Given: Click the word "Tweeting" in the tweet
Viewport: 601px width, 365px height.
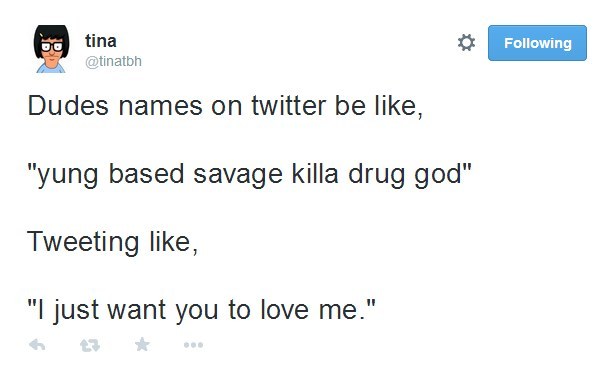Looking at the screenshot, I should [83, 244].
